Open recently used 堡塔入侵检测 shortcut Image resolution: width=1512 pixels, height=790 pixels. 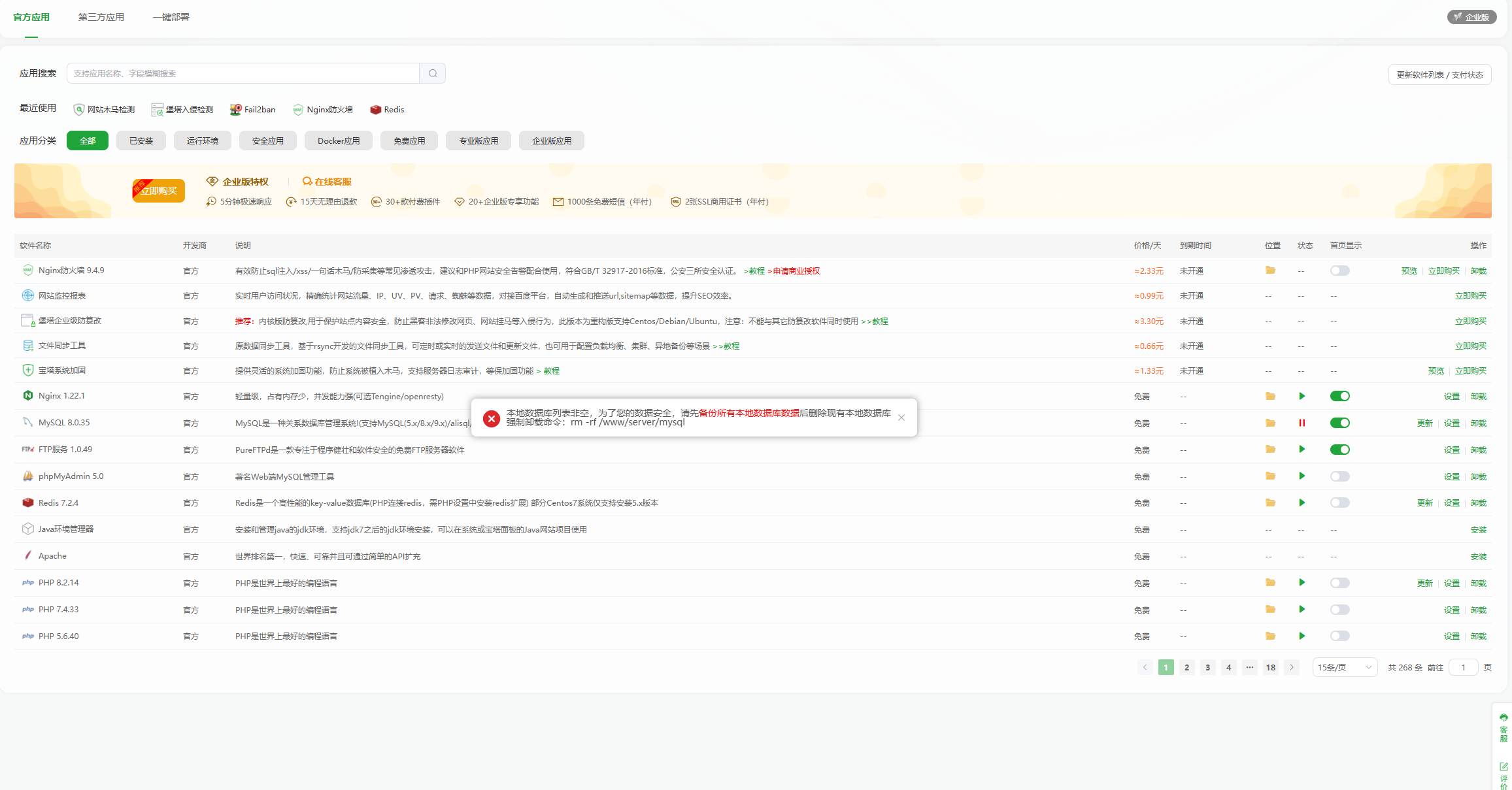tap(182, 110)
